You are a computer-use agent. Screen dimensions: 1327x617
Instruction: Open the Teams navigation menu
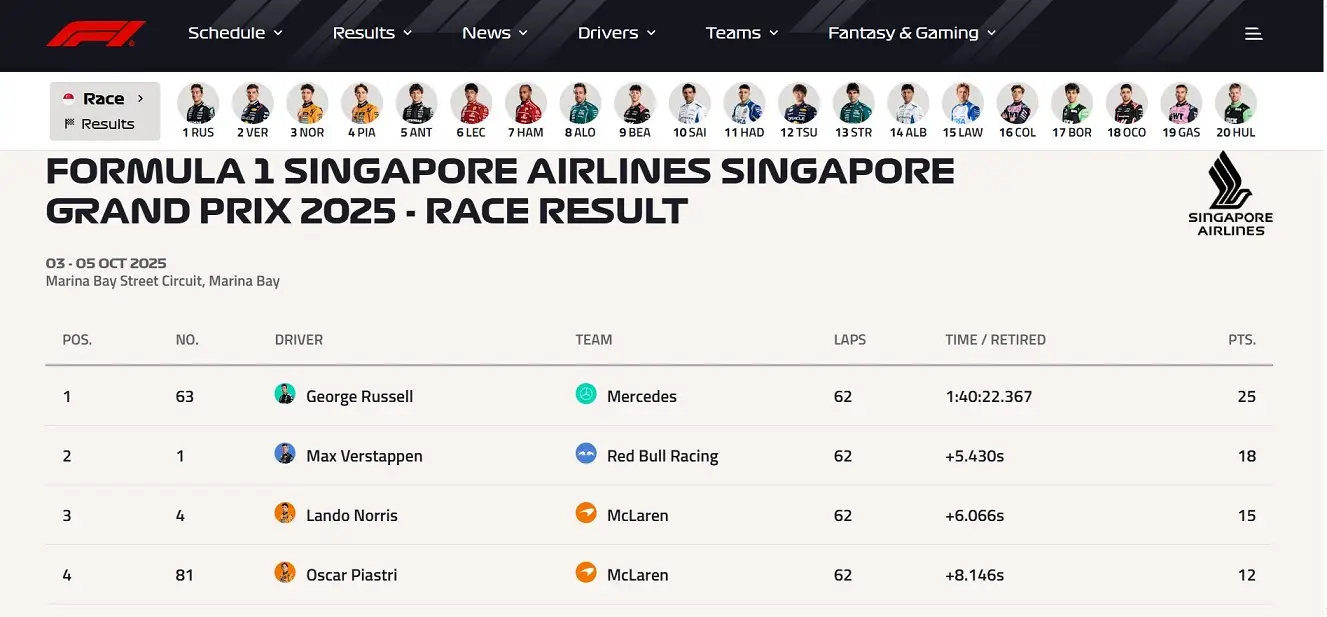pos(741,33)
